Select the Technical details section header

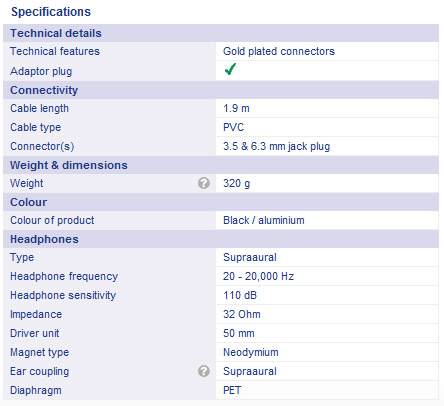(x=221, y=33)
